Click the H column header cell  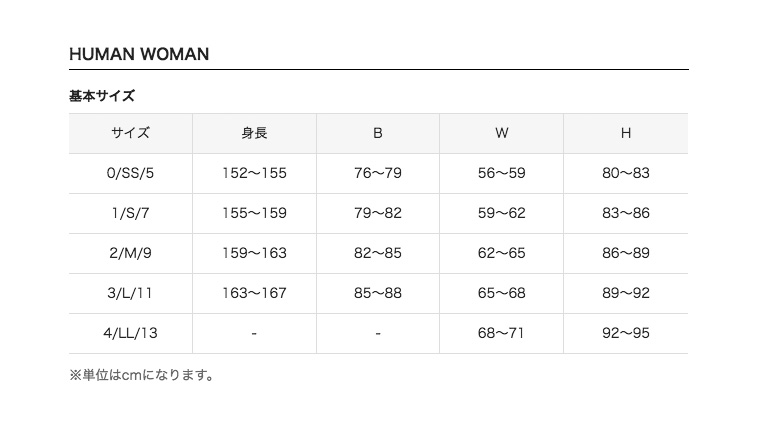pos(626,133)
